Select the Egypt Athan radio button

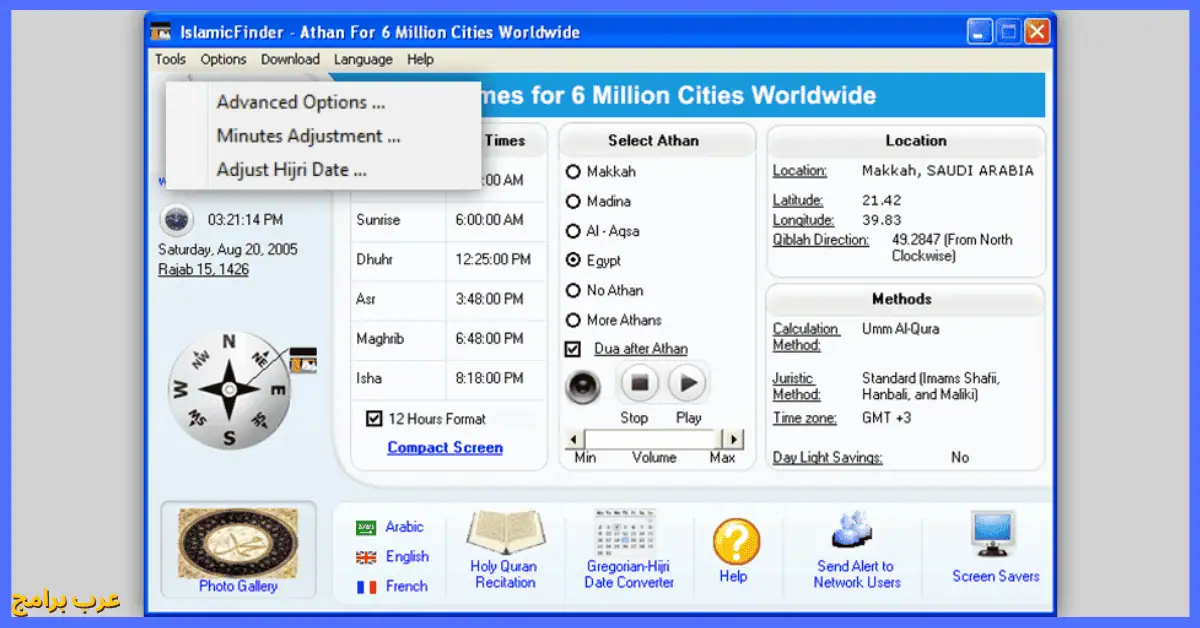573,261
